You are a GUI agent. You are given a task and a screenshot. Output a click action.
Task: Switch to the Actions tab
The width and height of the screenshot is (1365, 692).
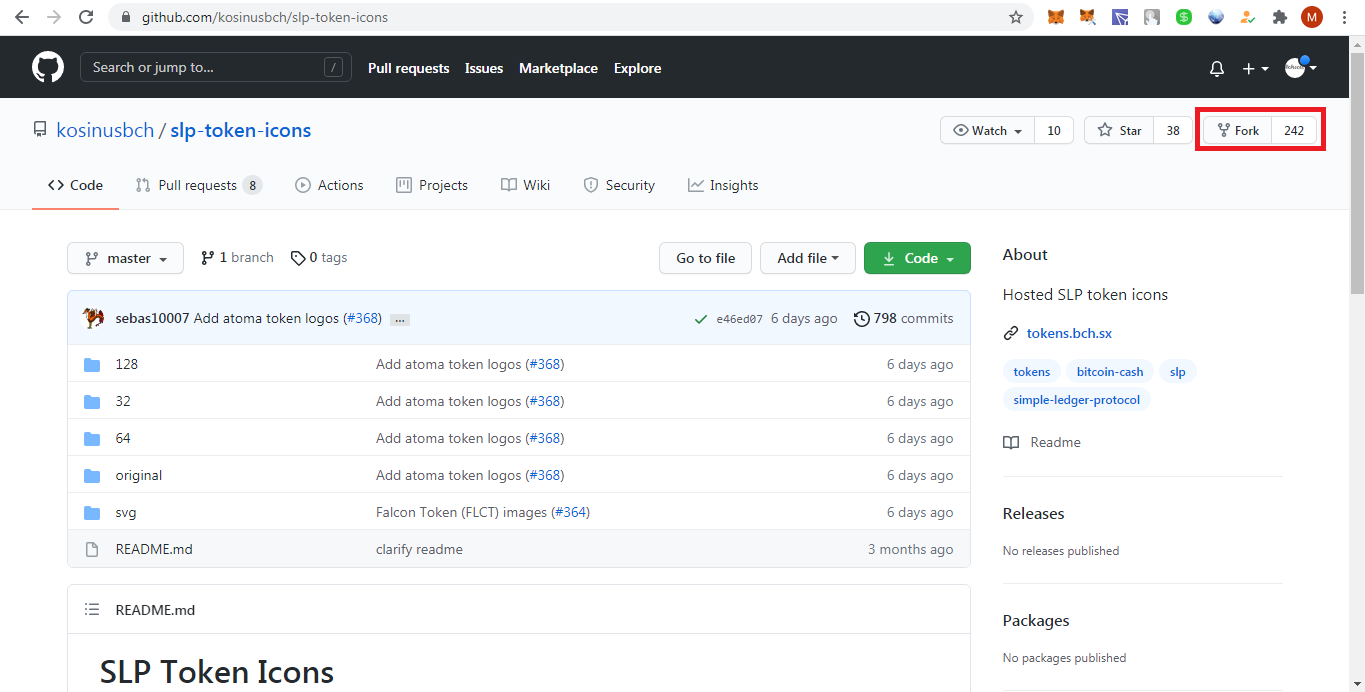point(329,185)
